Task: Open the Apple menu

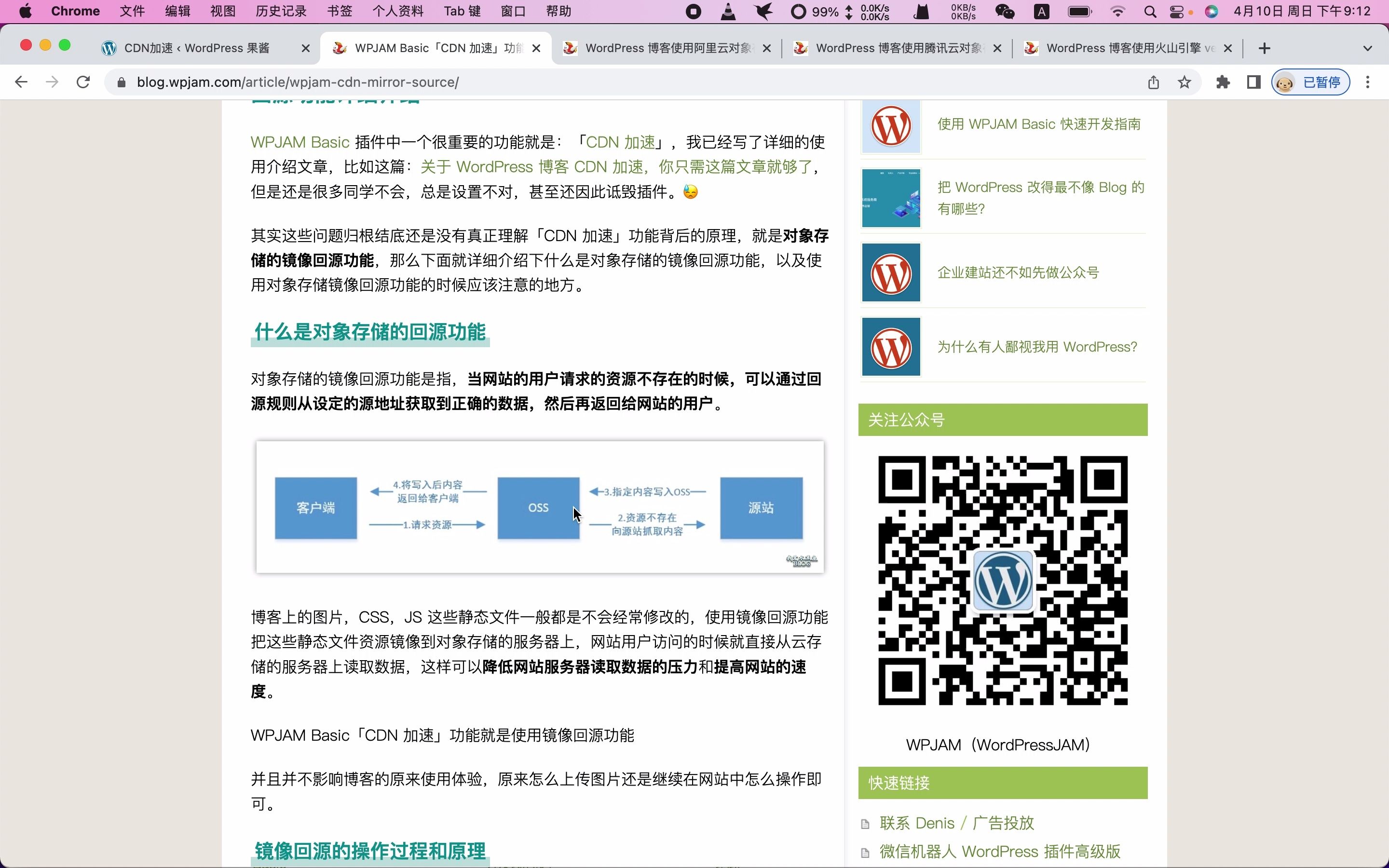Action: 25,12
